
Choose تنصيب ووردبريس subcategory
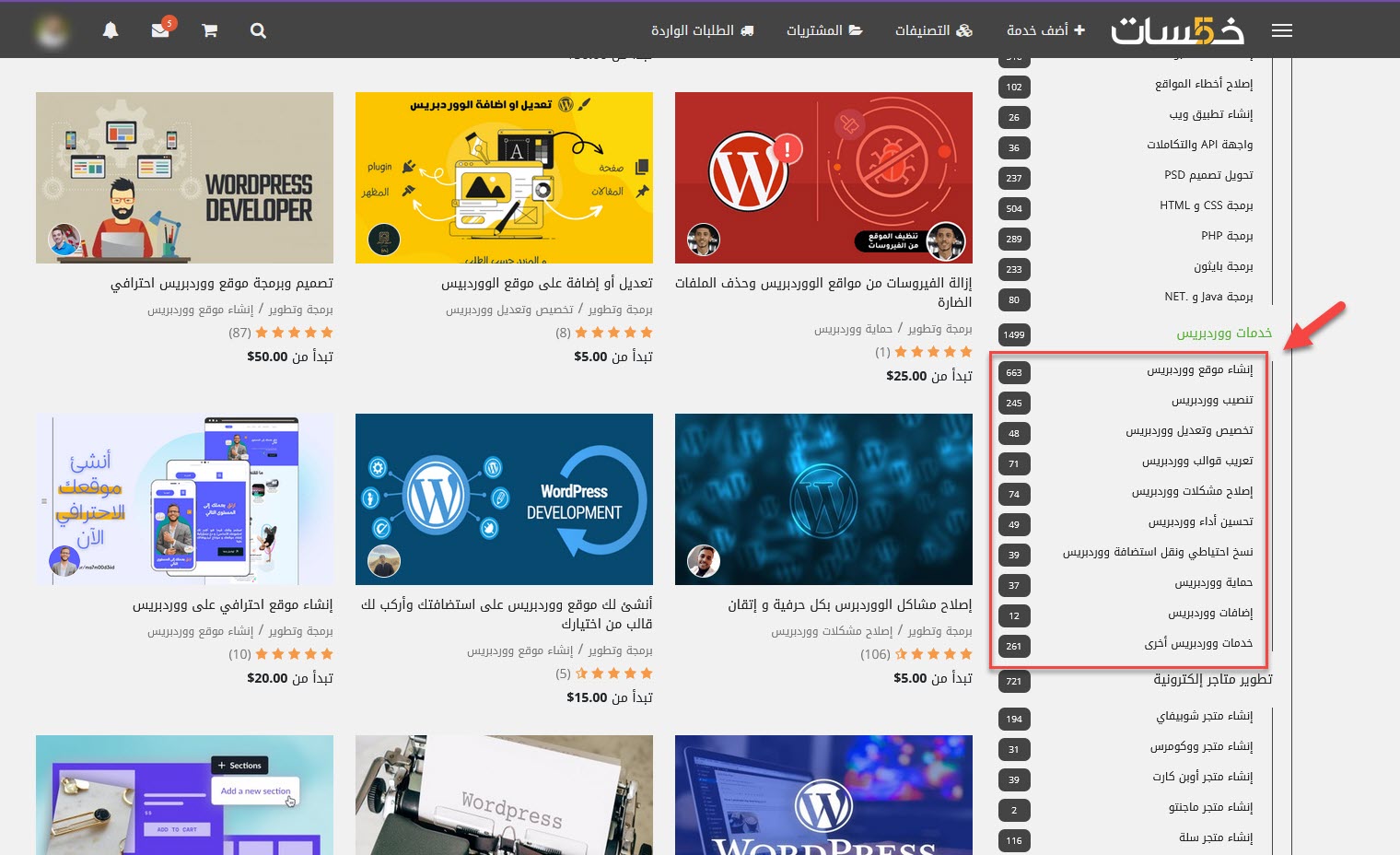click(x=1211, y=400)
